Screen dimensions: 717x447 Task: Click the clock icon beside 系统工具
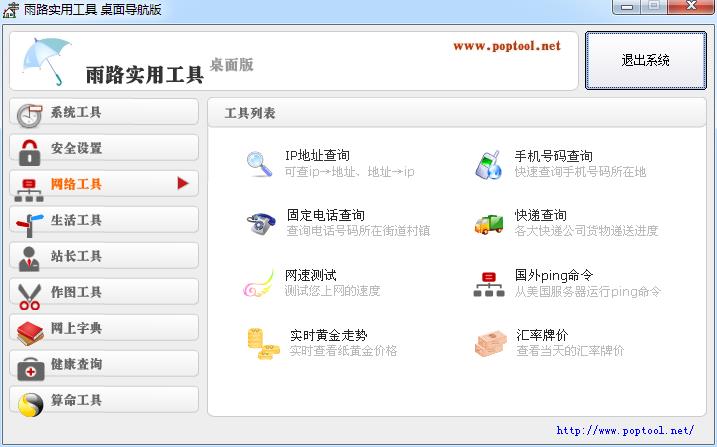29,116
